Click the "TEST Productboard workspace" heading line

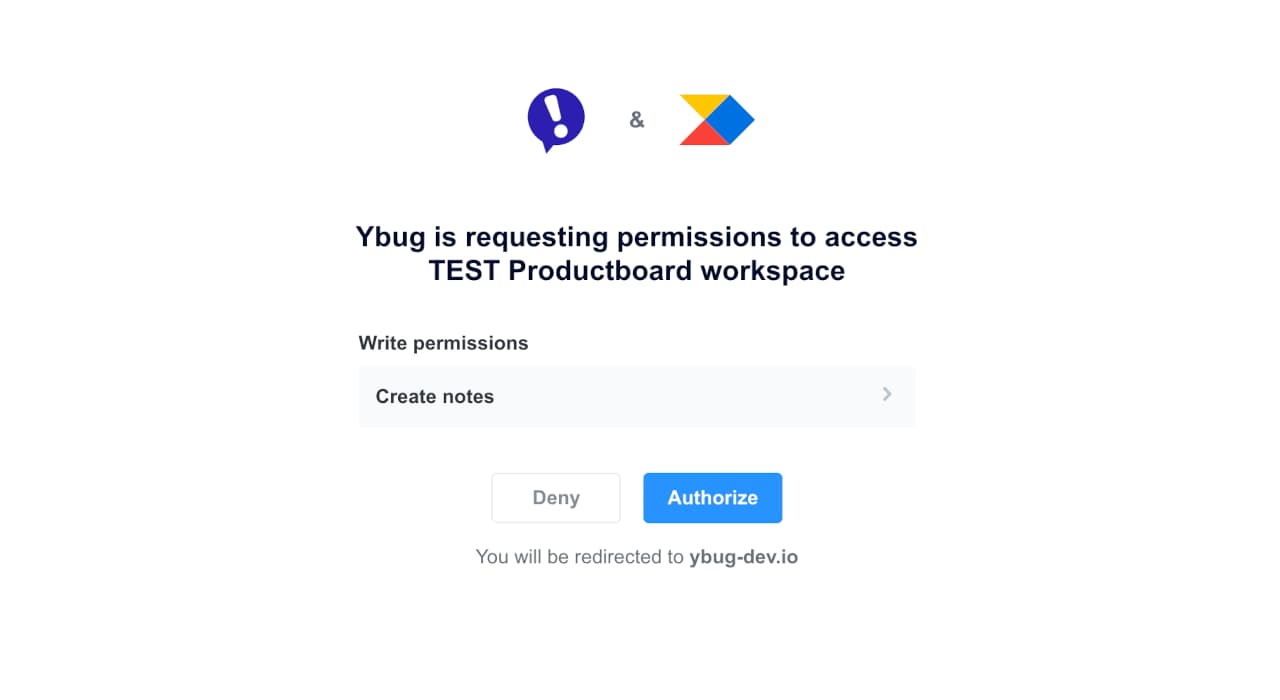click(636, 271)
